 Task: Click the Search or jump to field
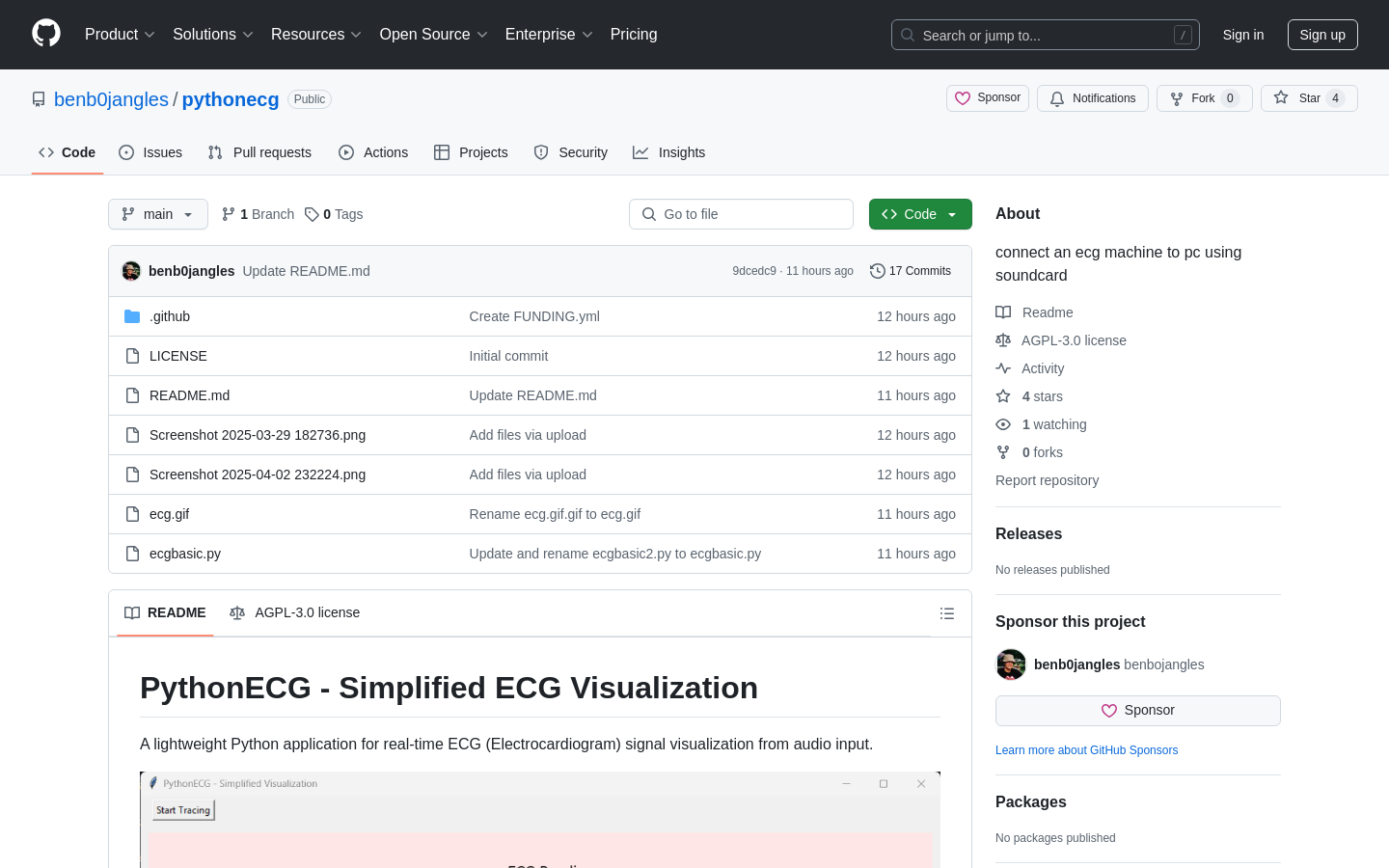coord(1046,35)
